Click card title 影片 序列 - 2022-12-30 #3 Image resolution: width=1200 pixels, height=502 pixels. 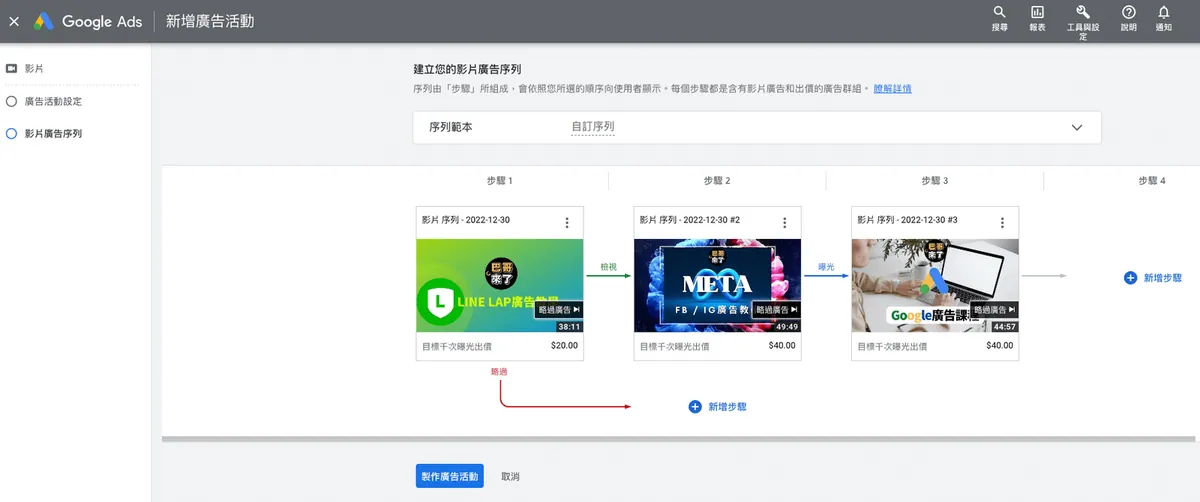(x=907, y=220)
